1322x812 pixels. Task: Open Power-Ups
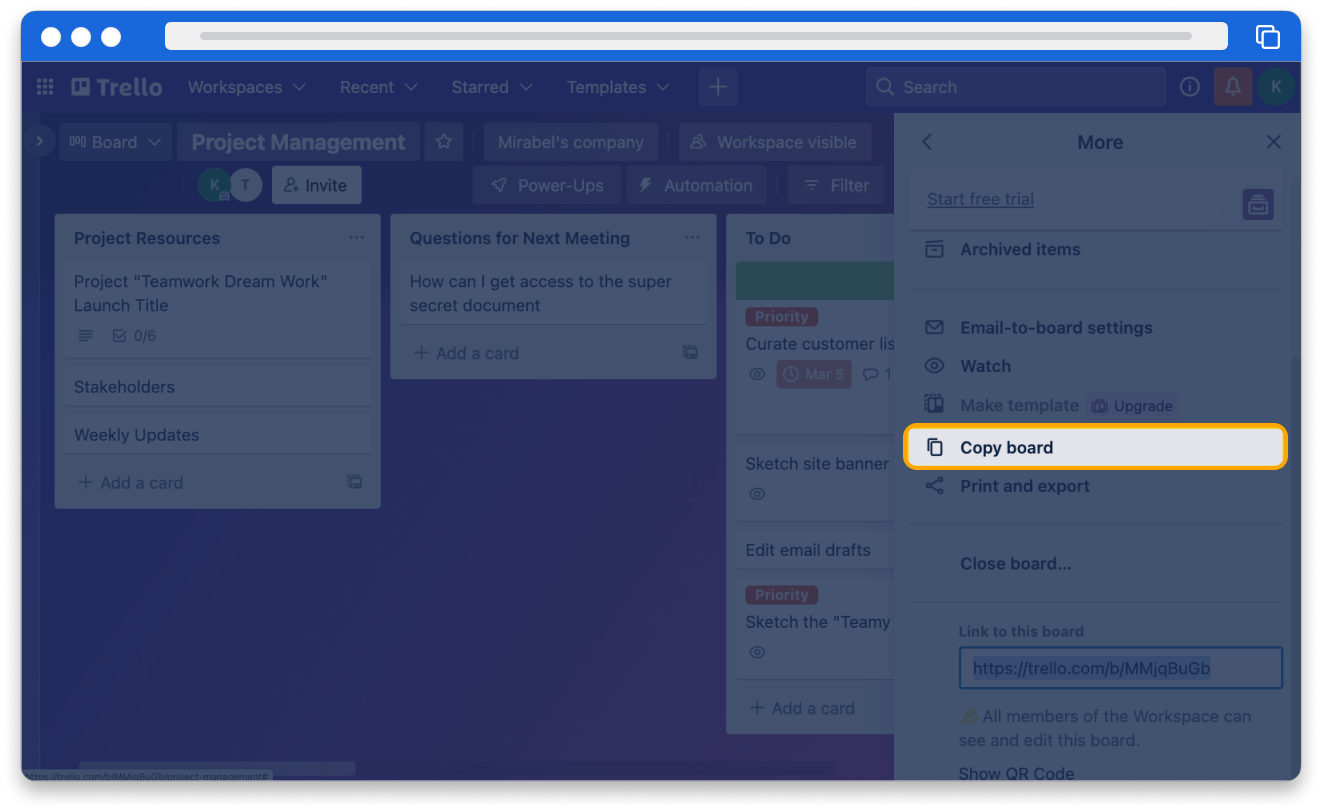[547, 185]
